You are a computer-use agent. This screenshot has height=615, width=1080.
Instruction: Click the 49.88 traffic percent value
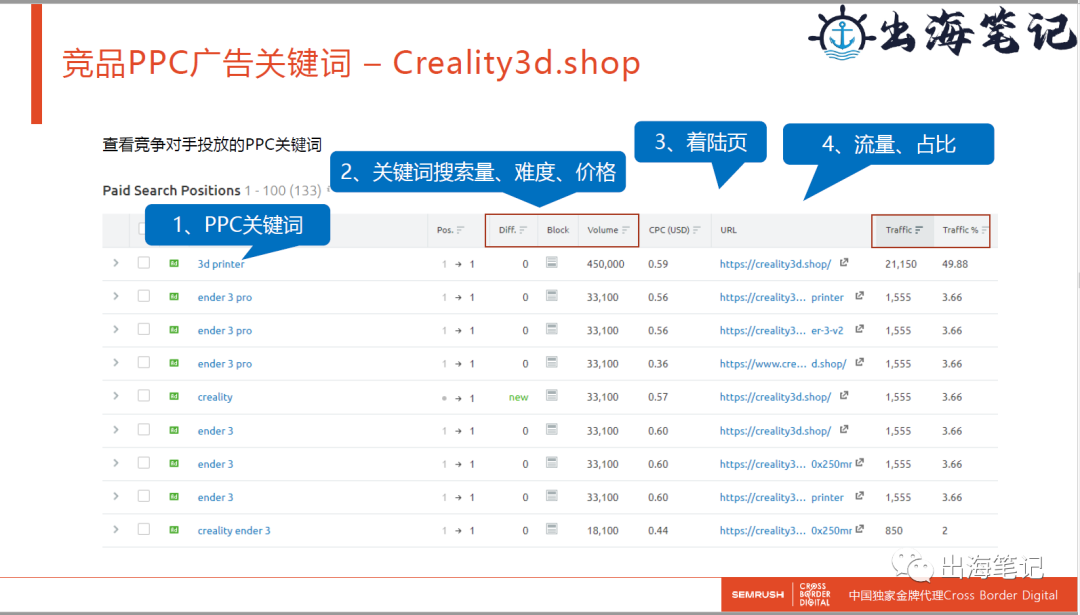(955, 264)
